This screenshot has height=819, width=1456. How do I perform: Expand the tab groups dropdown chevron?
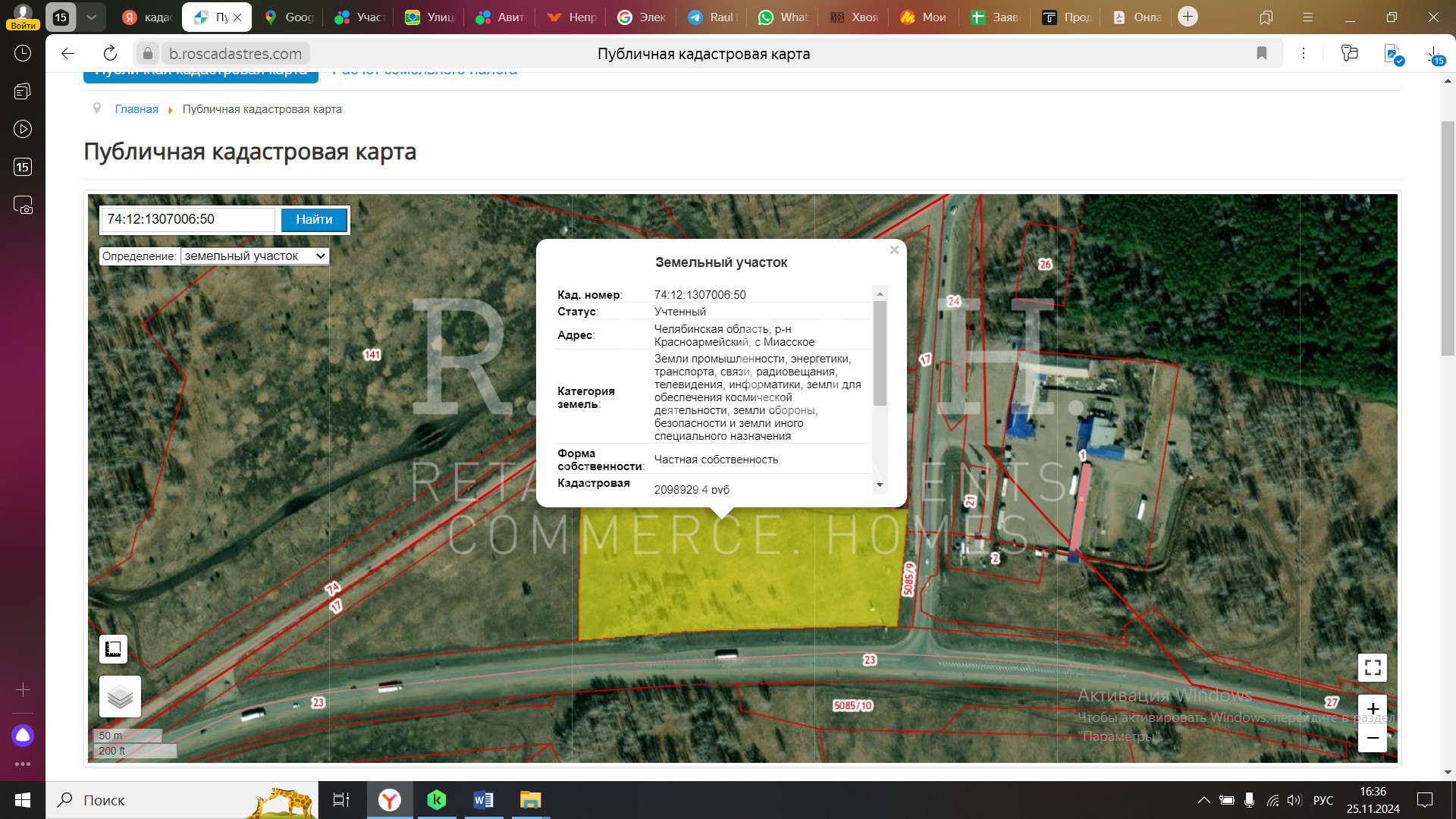[x=91, y=17]
